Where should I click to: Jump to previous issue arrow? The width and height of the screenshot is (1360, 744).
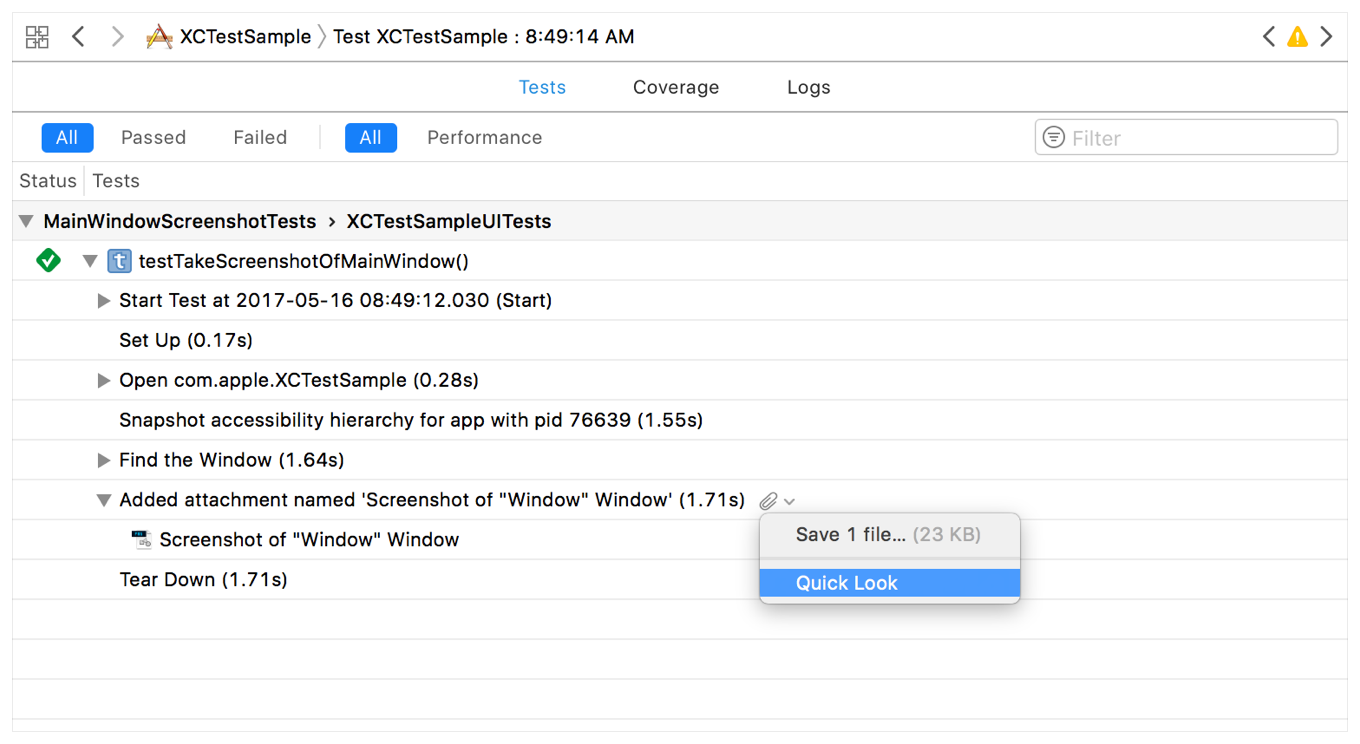click(x=1268, y=37)
